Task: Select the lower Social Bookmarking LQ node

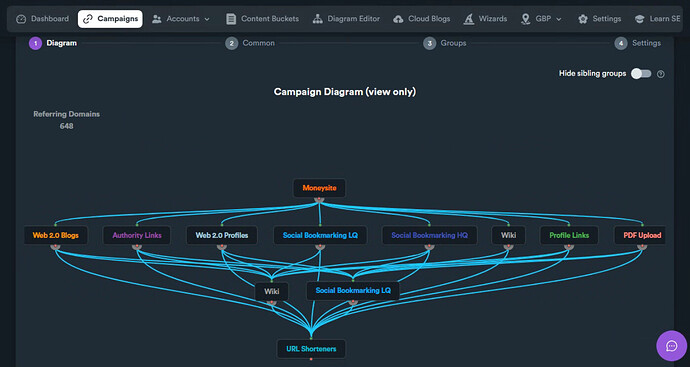Action: [353, 290]
